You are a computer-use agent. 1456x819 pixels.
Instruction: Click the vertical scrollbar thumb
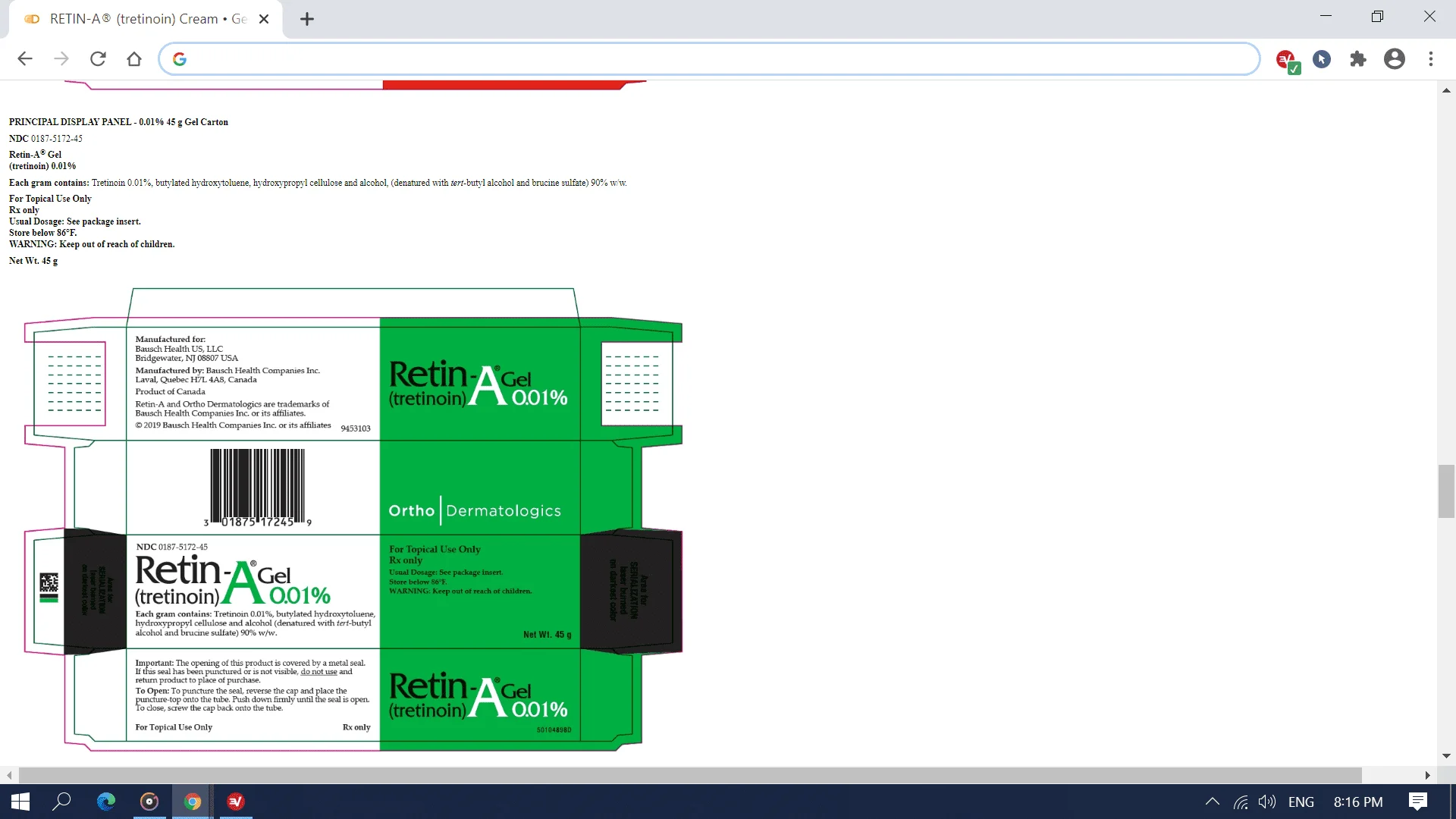[x=1446, y=491]
